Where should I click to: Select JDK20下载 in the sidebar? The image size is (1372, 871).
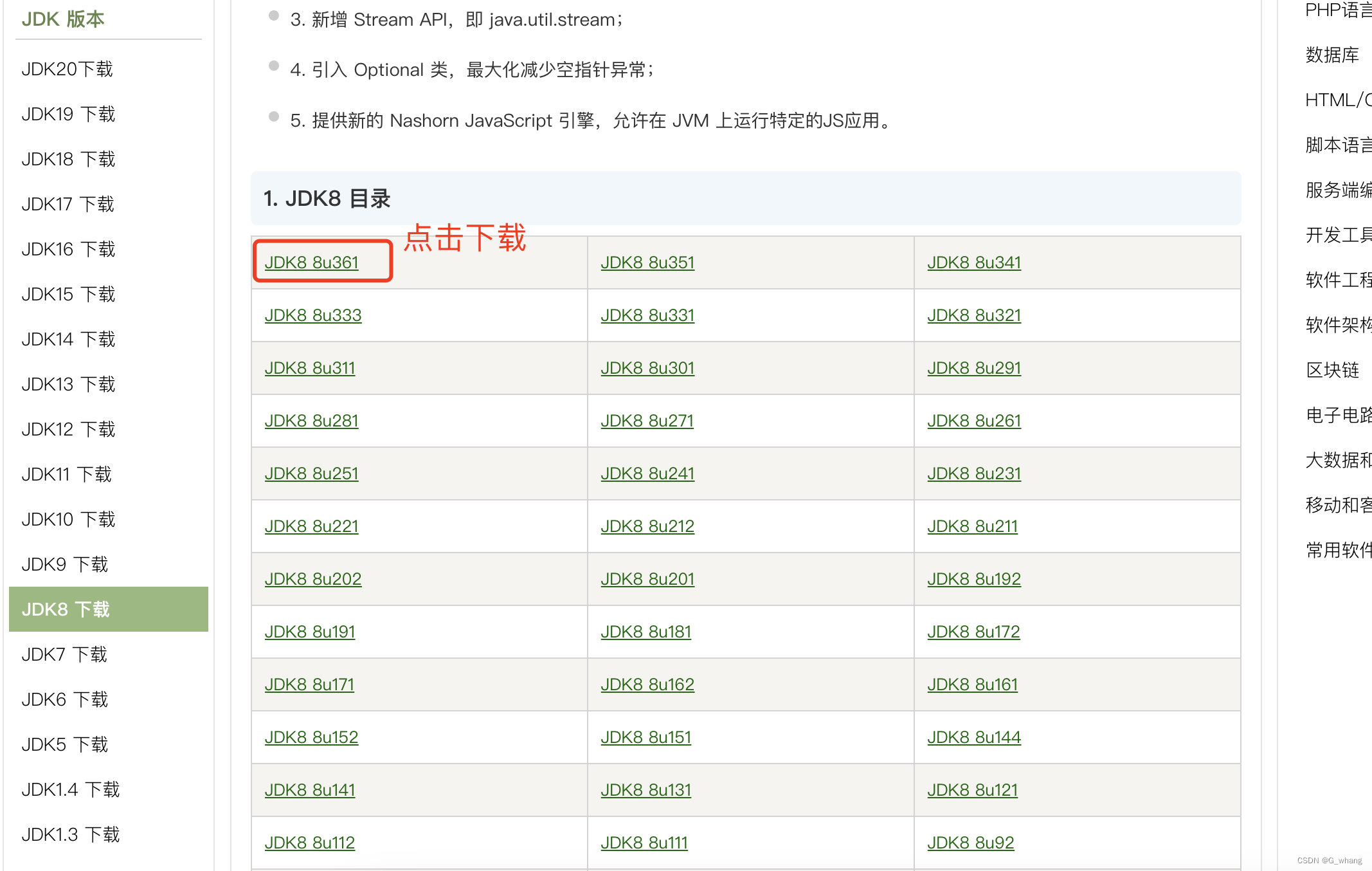(68, 69)
